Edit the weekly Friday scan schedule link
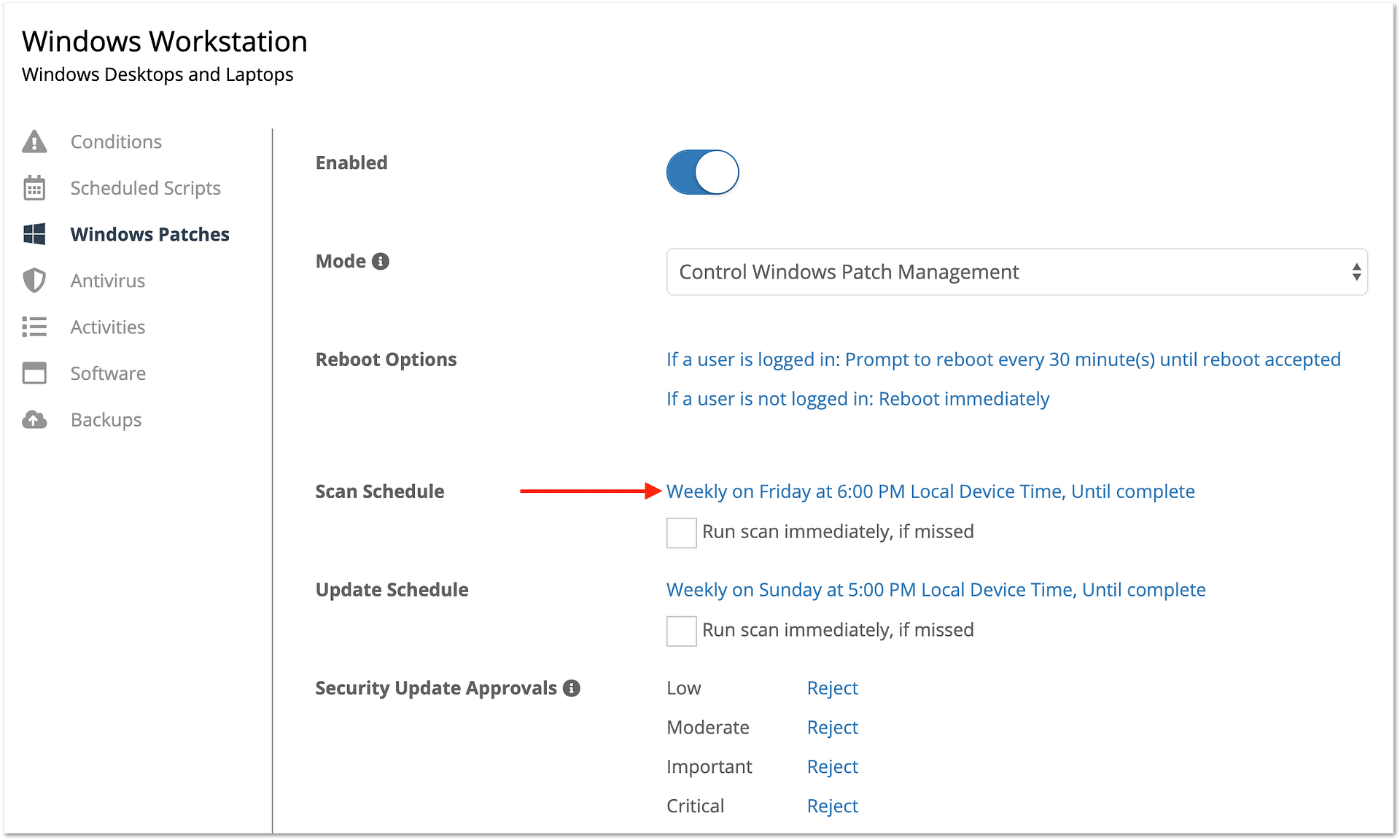The width and height of the screenshot is (1400, 840). point(930,491)
